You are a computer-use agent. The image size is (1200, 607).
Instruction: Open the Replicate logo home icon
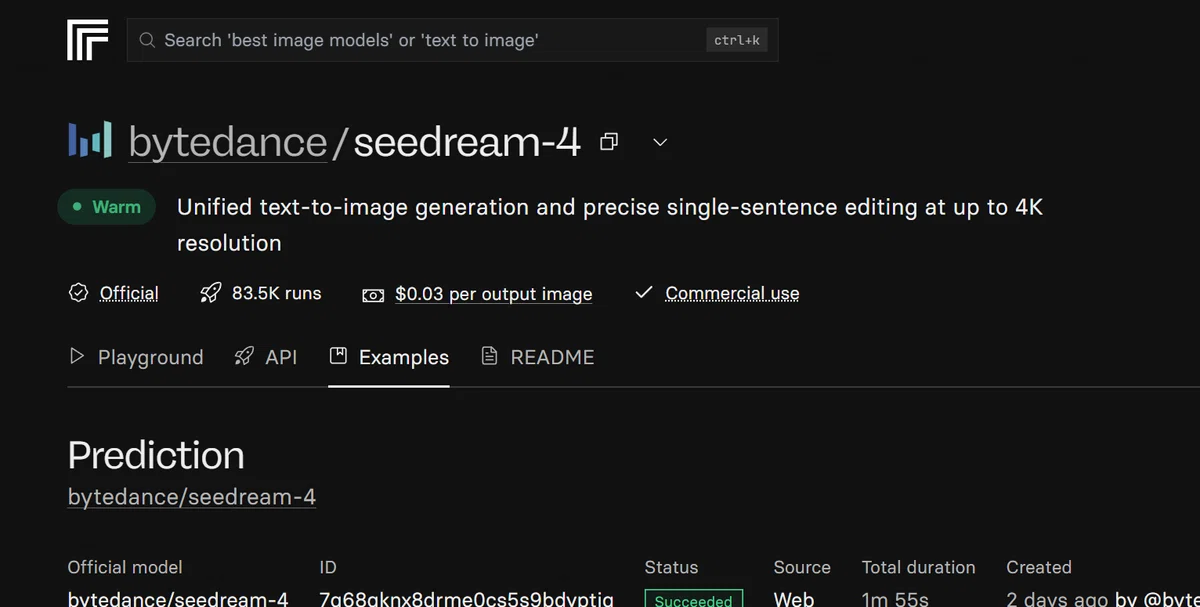click(x=87, y=41)
